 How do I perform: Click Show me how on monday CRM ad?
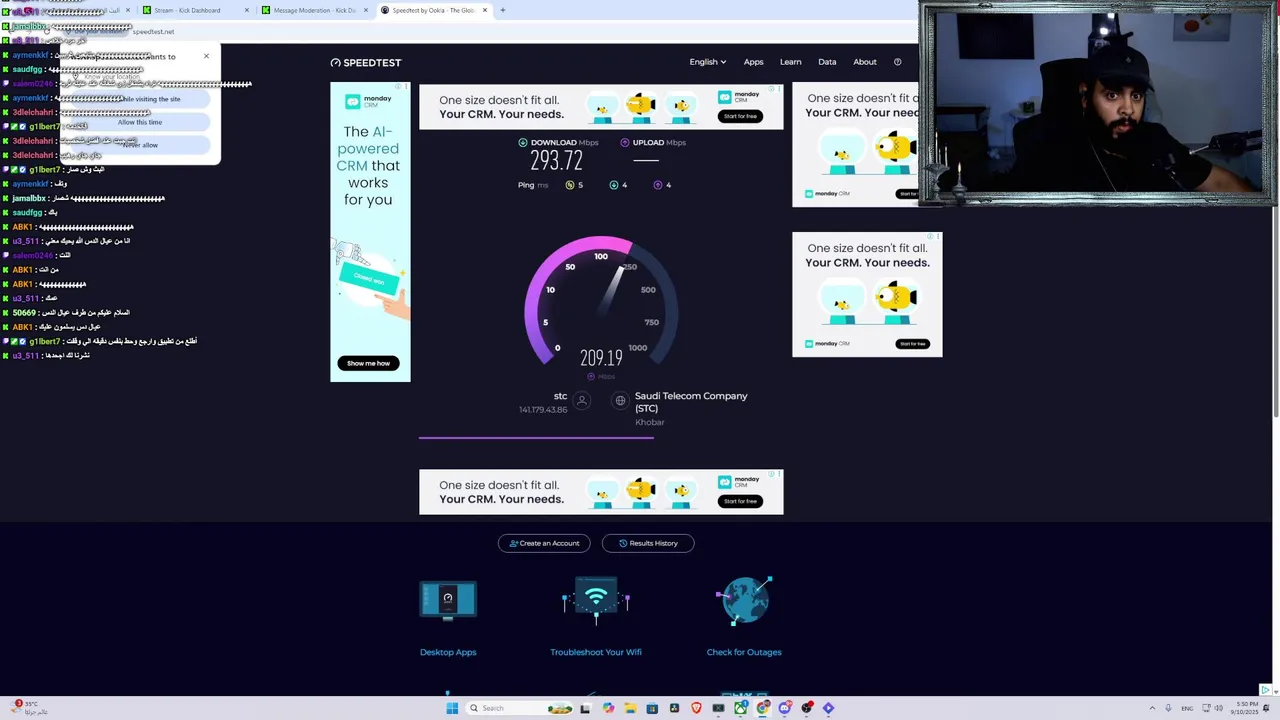[369, 363]
